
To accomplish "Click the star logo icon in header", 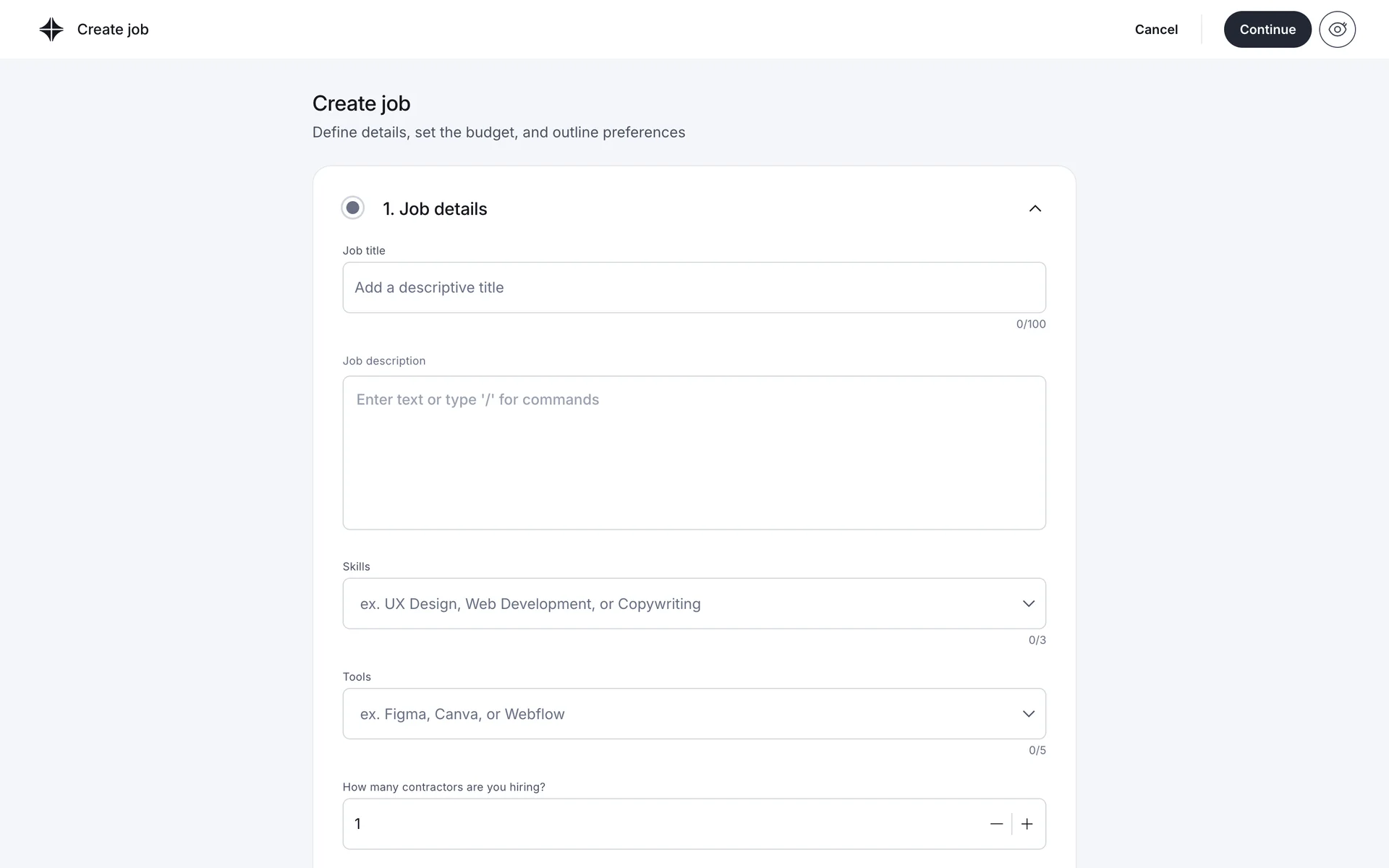I will point(51,30).
